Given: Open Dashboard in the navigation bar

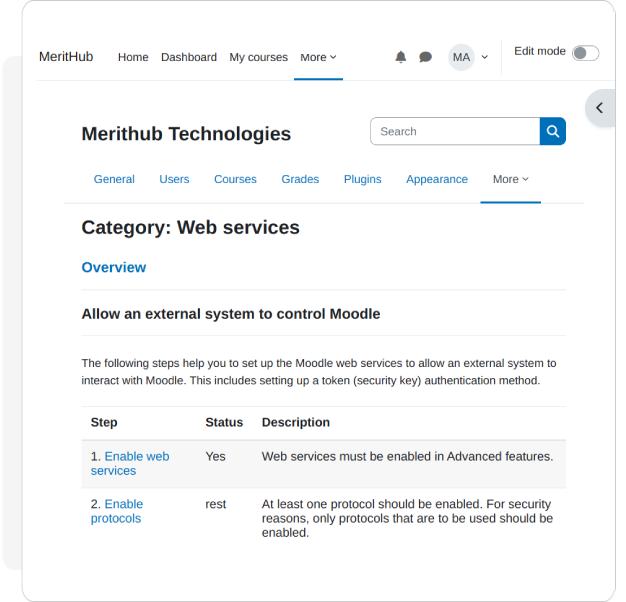Looking at the screenshot, I should click(189, 57).
